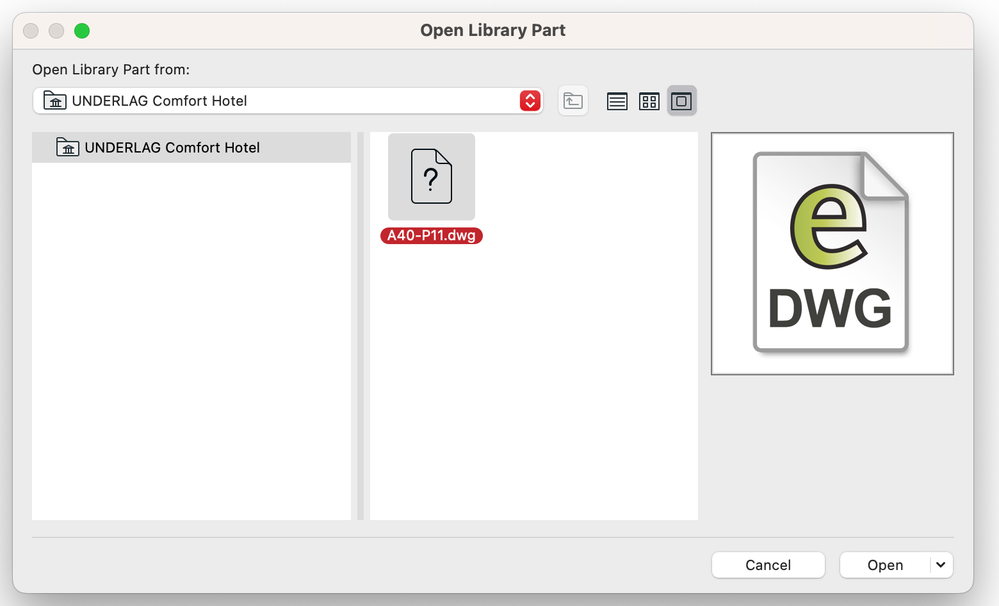Click the splitter between tree and file list
The width and height of the screenshot is (999, 606).
coord(360,326)
